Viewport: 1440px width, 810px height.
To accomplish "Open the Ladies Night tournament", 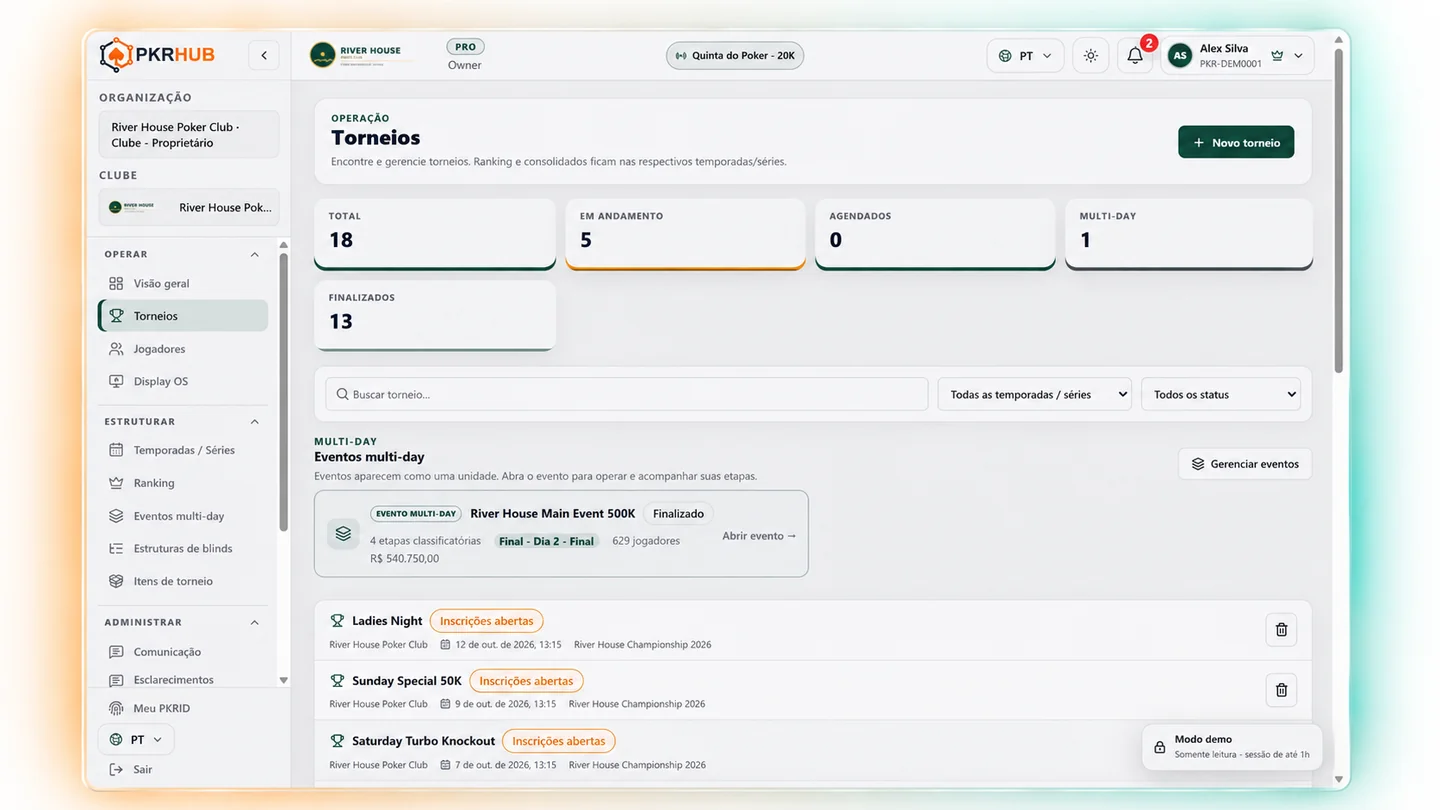I will pos(387,621).
